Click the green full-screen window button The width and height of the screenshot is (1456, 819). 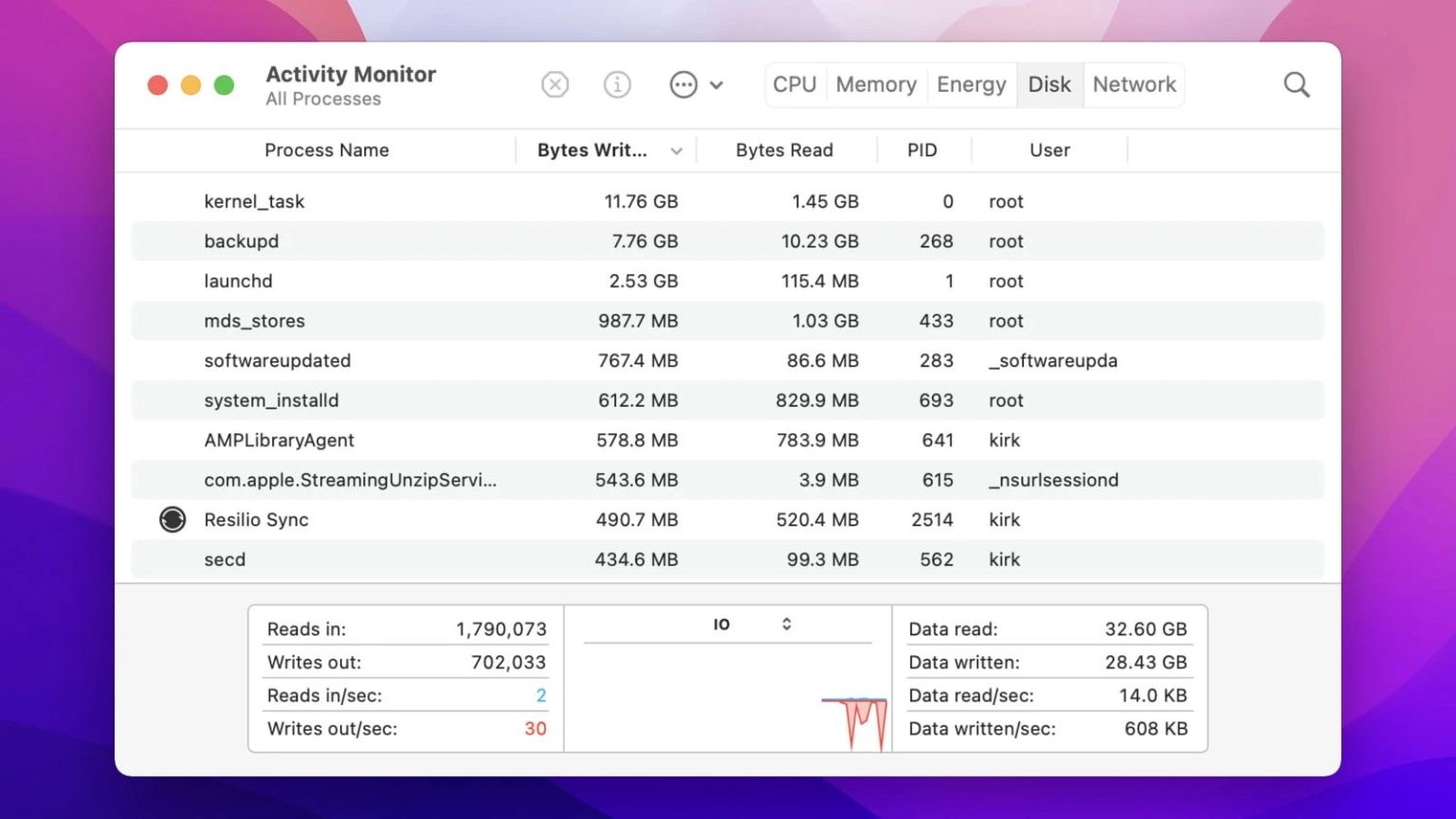coord(224,85)
